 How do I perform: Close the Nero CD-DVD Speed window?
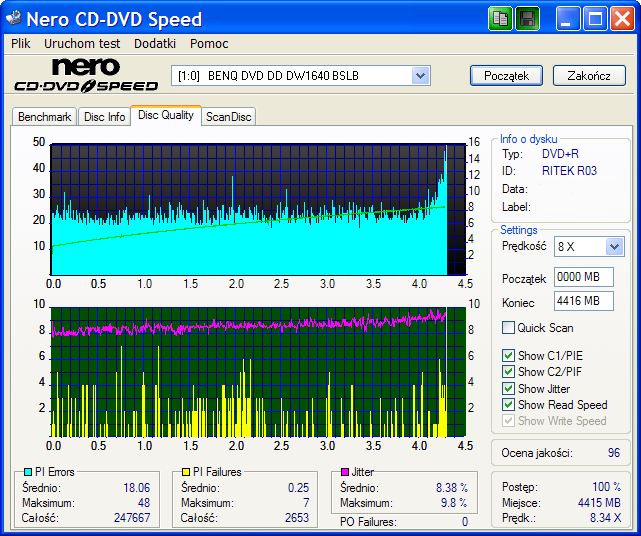point(622,19)
